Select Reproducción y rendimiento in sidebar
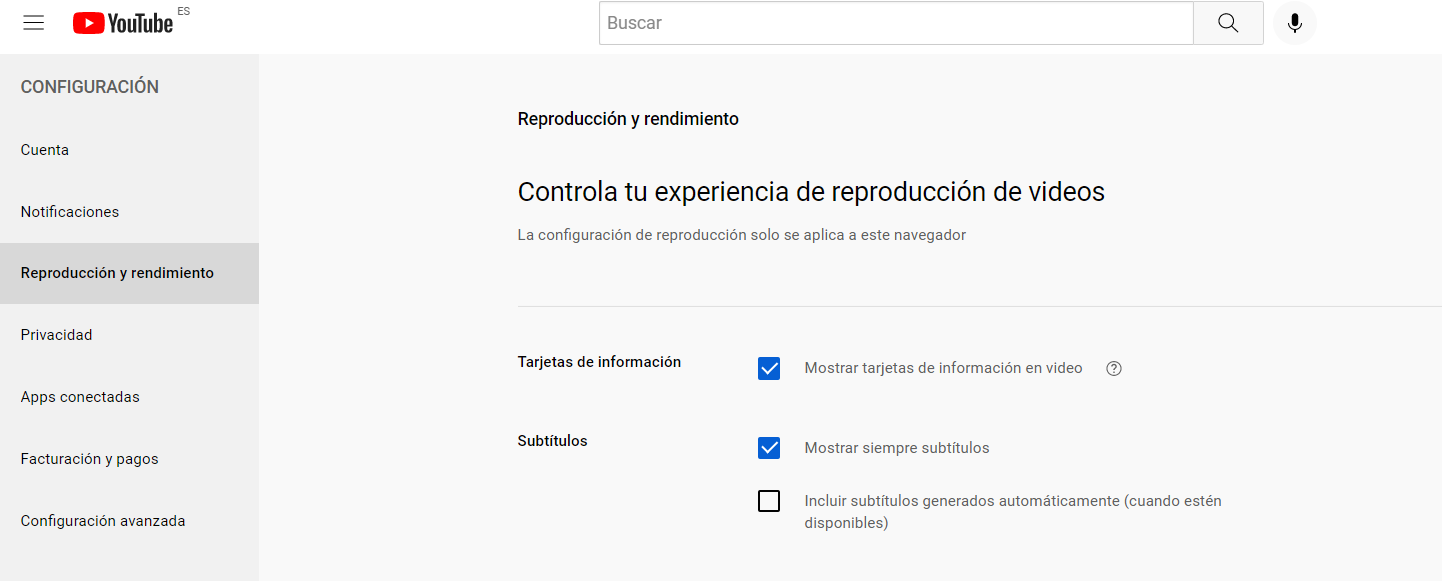Screen dimensions: 1442x581 tap(129, 273)
